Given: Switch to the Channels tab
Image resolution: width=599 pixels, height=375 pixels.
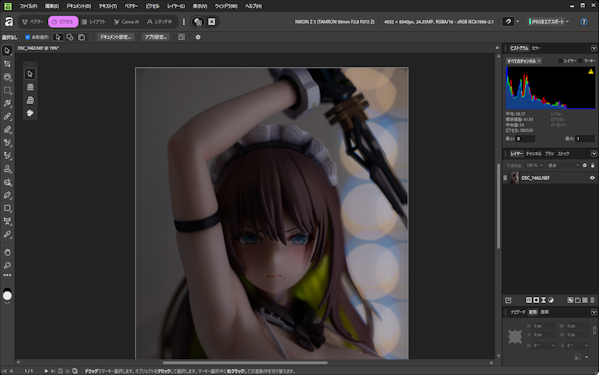Looking at the screenshot, I should click(534, 154).
